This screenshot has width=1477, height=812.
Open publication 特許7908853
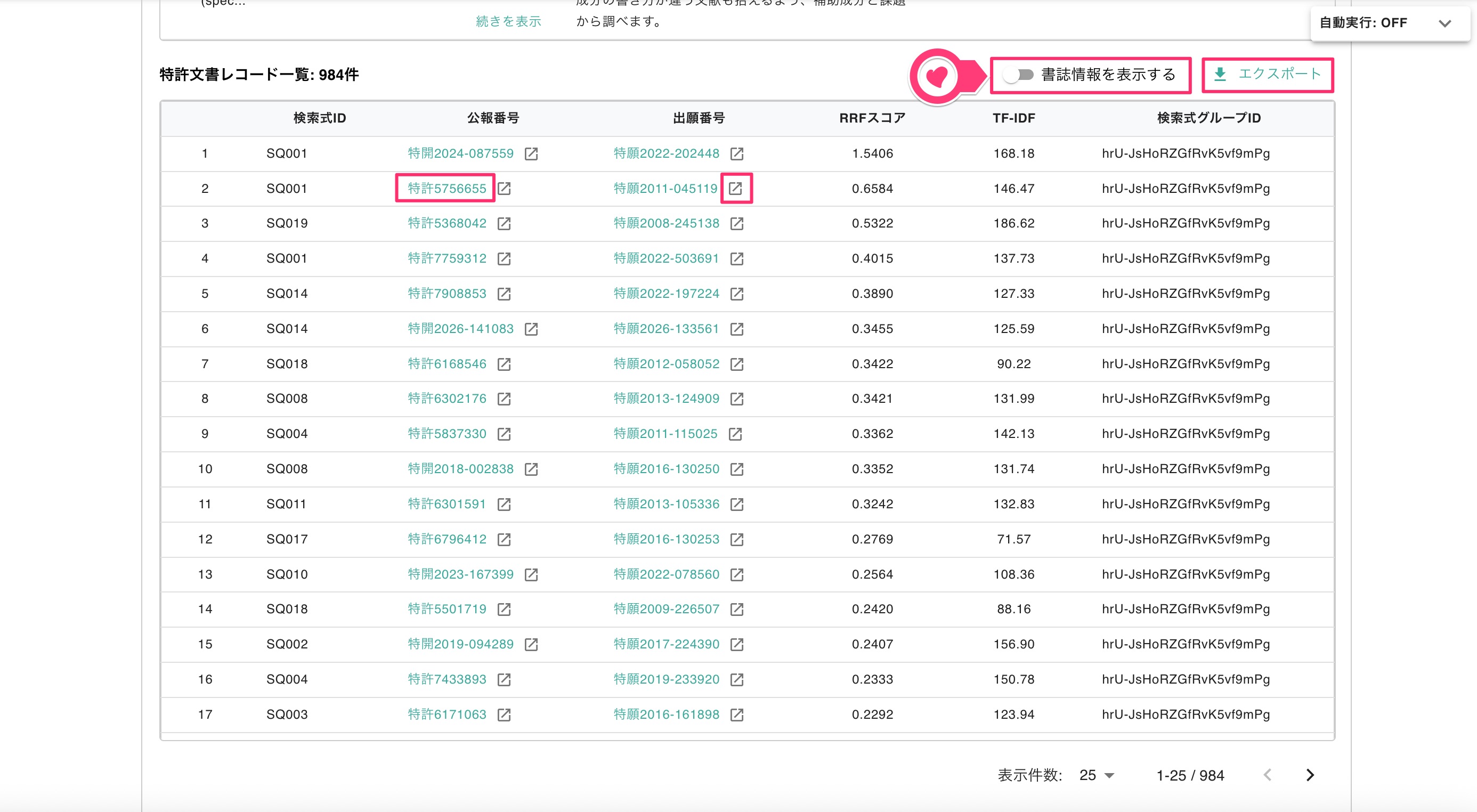coord(447,294)
